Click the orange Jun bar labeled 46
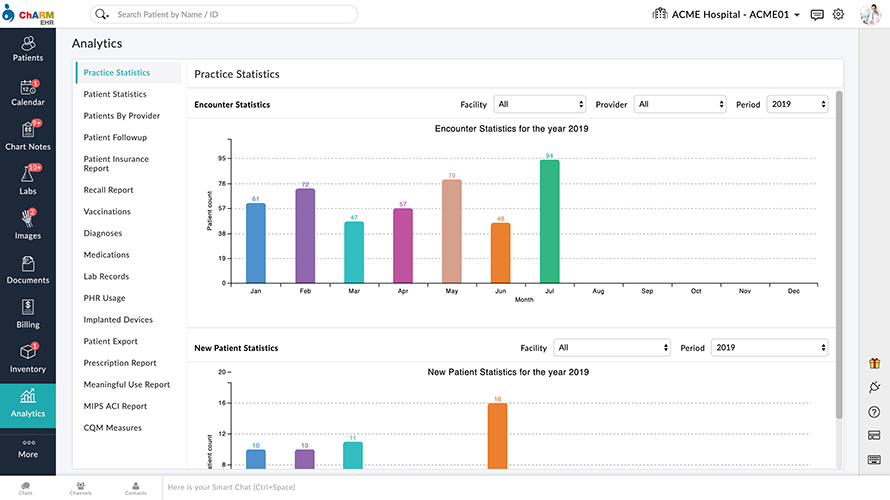 (501, 253)
